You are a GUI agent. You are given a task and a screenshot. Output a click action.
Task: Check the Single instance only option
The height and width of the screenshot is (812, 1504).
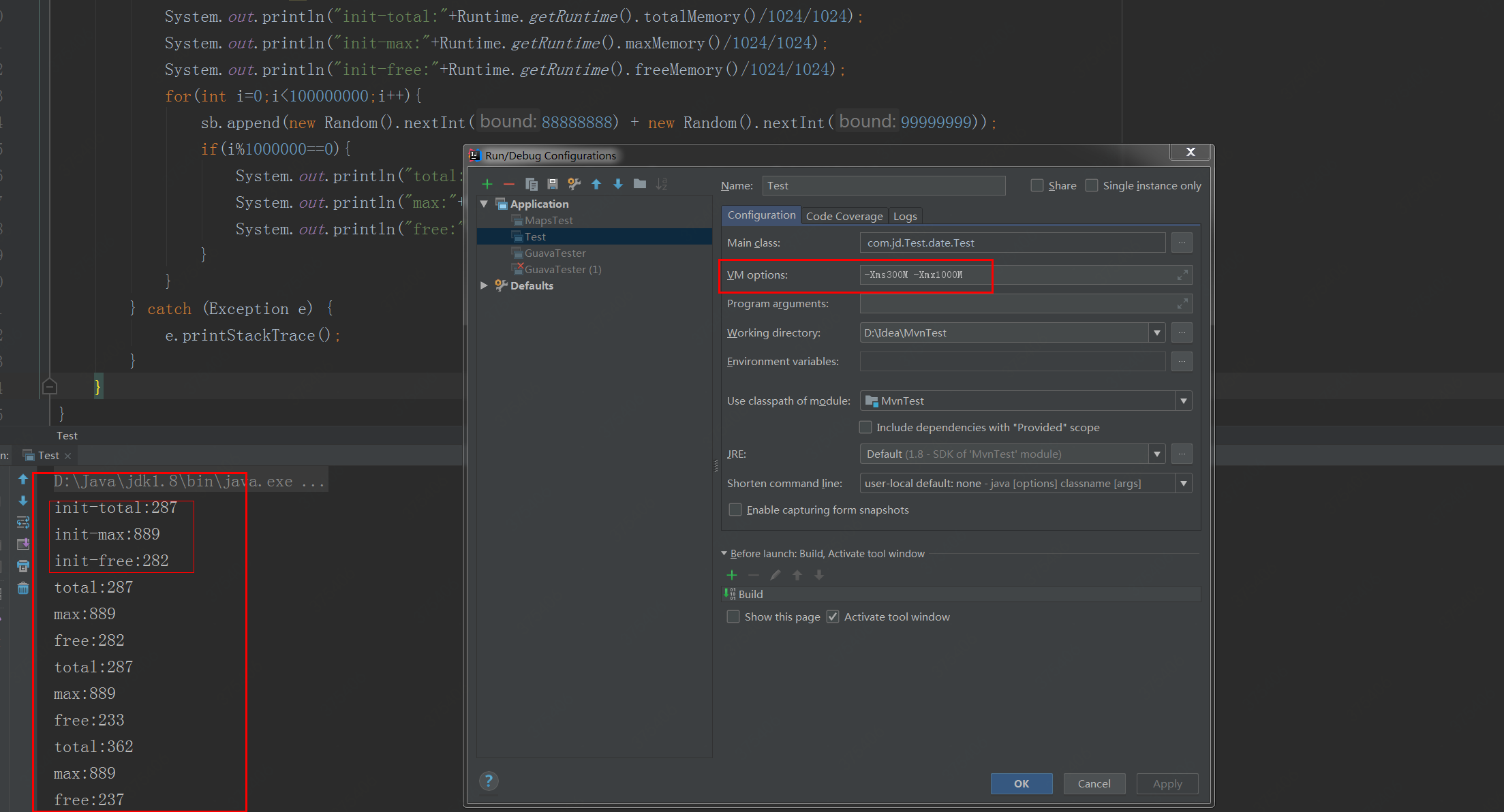point(1092,185)
